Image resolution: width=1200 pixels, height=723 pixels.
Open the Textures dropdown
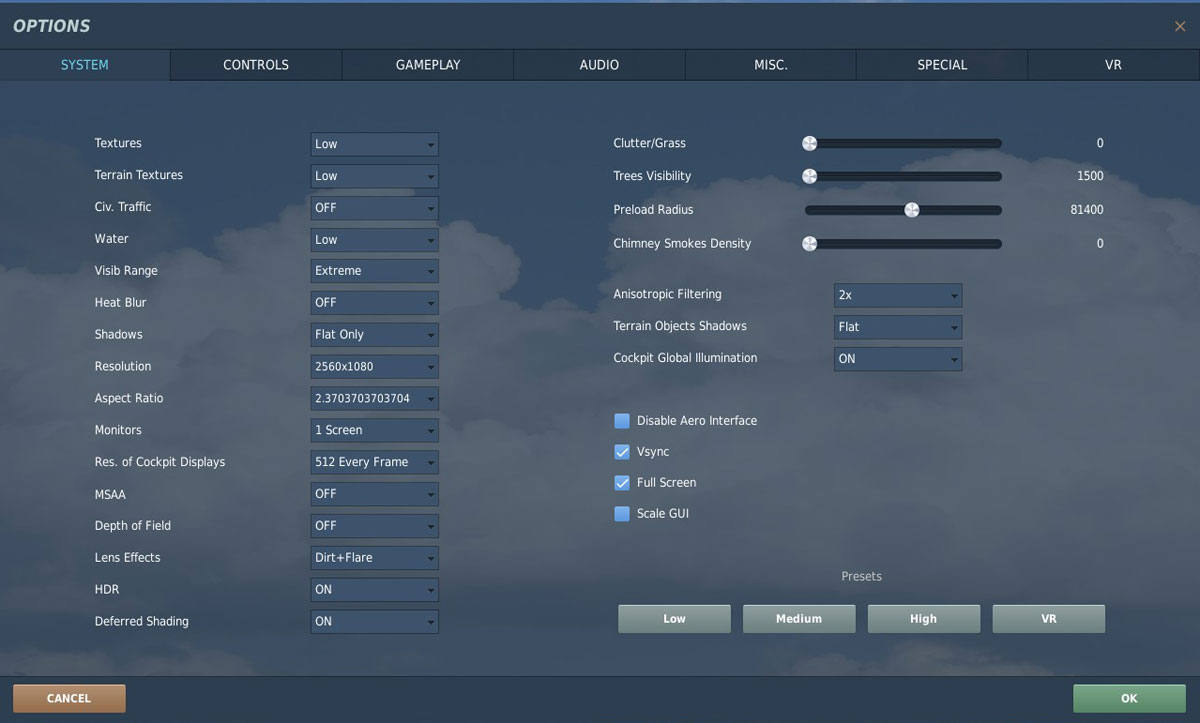[374, 144]
